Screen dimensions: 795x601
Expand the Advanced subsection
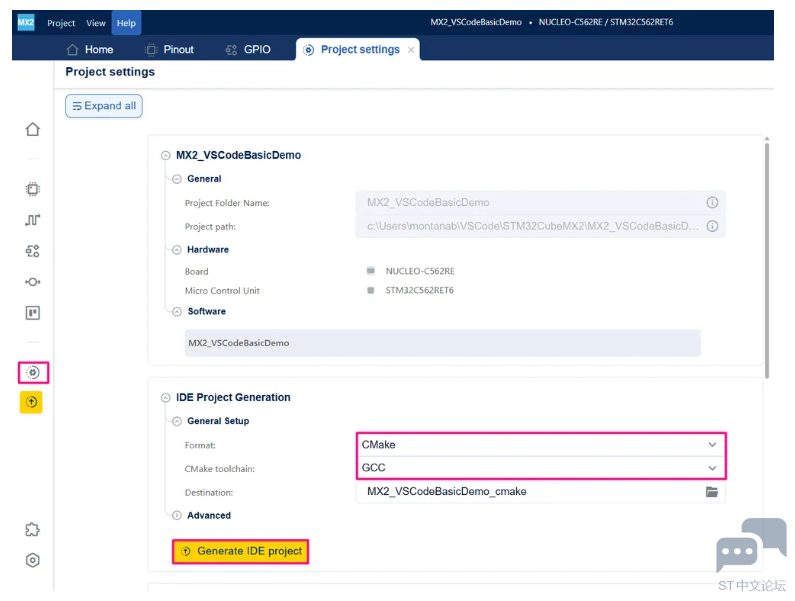(176, 515)
